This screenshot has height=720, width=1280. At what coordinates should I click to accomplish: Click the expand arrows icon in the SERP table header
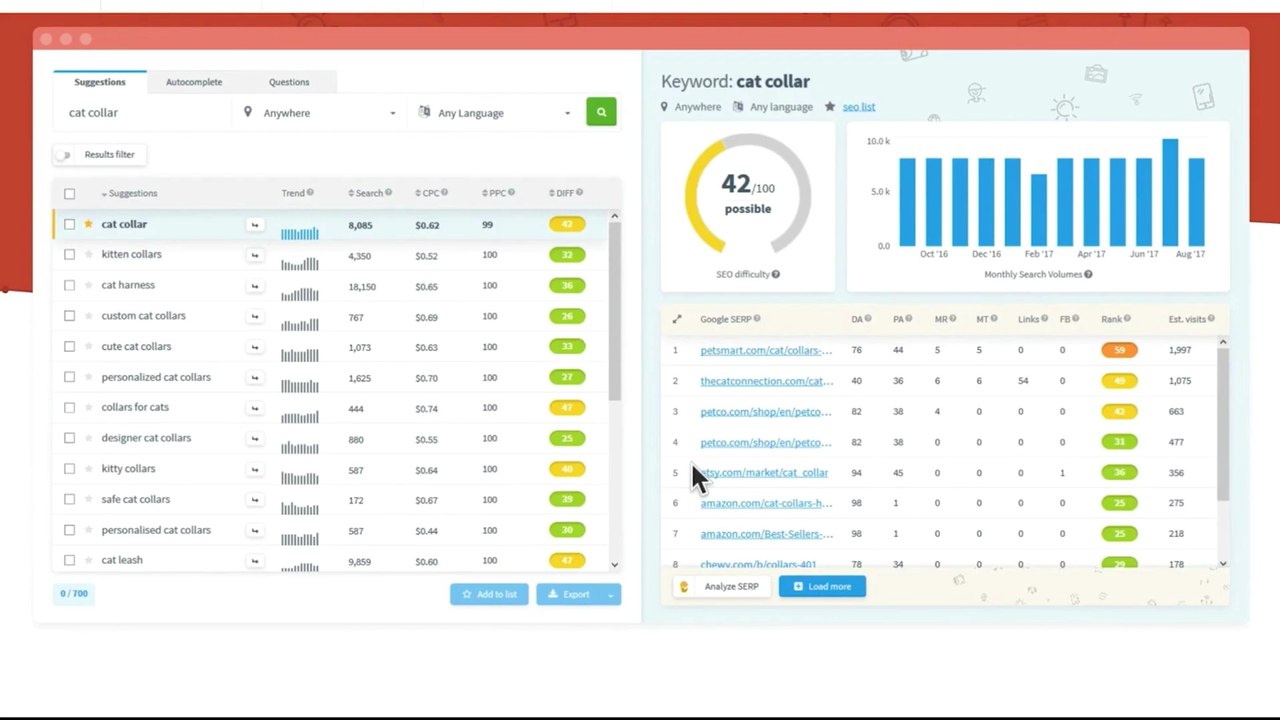click(x=677, y=319)
